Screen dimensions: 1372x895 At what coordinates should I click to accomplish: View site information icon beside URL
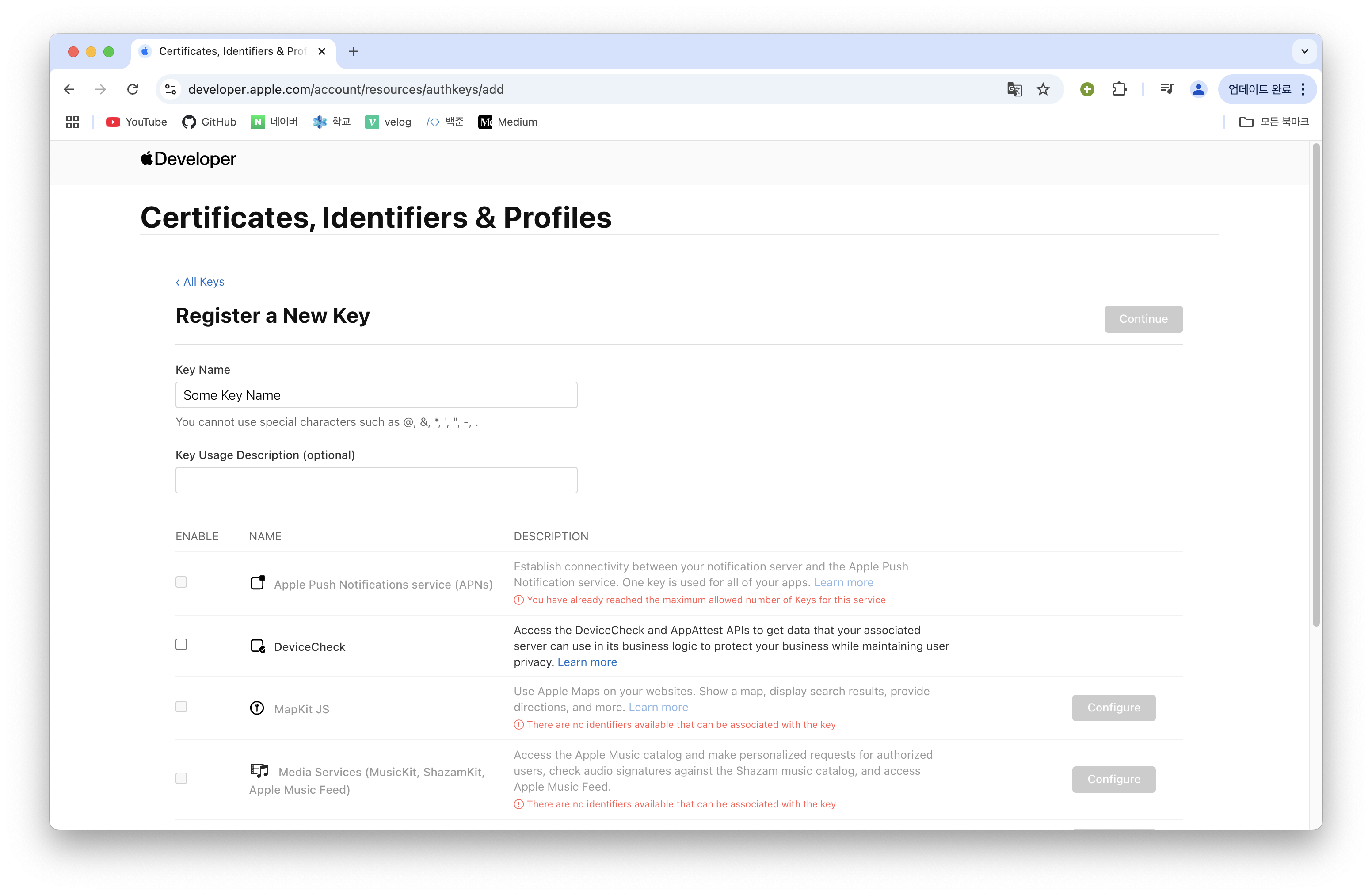[x=171, y=89]
